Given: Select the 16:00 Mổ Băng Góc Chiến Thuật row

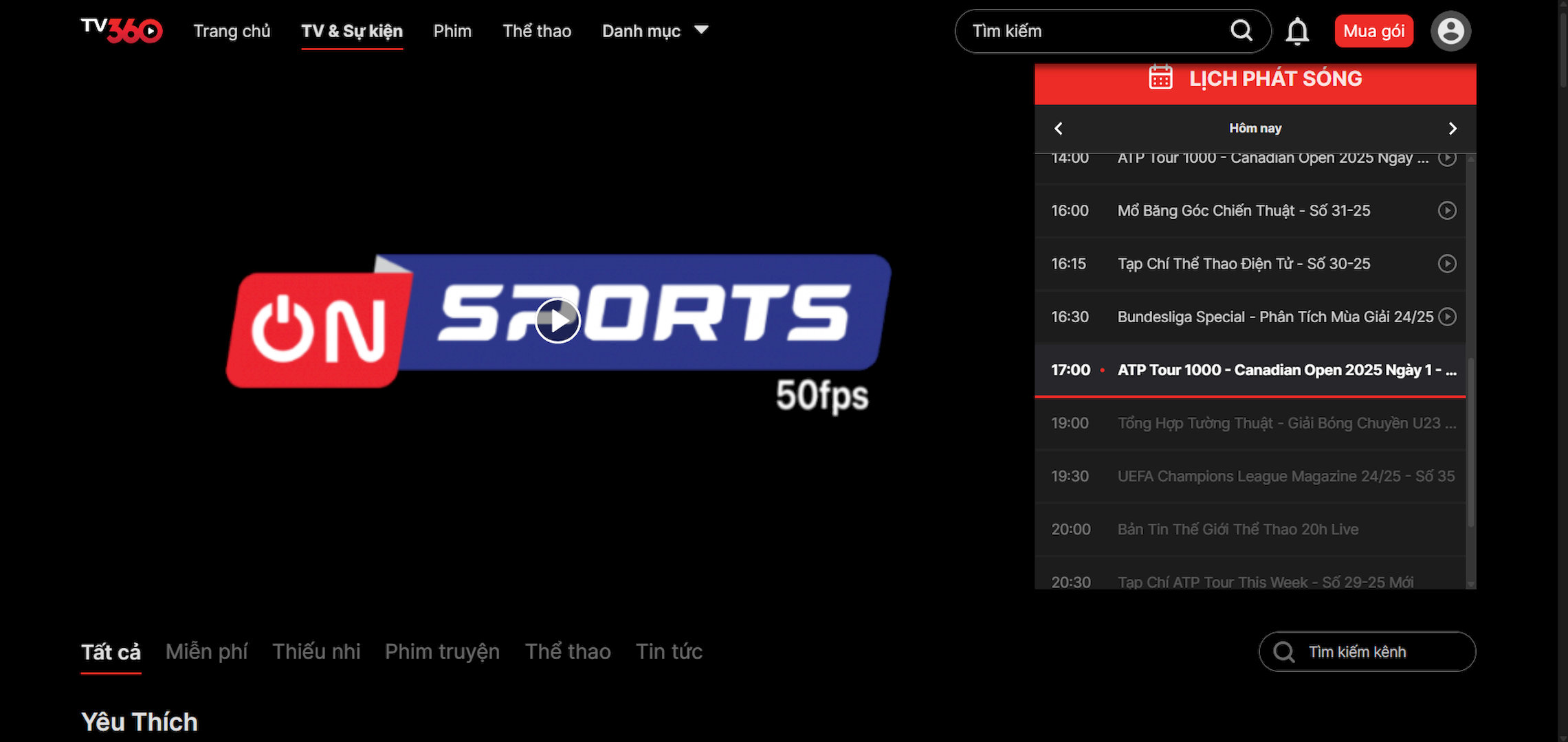Looking at the screenshot, I should [1250, 211].
